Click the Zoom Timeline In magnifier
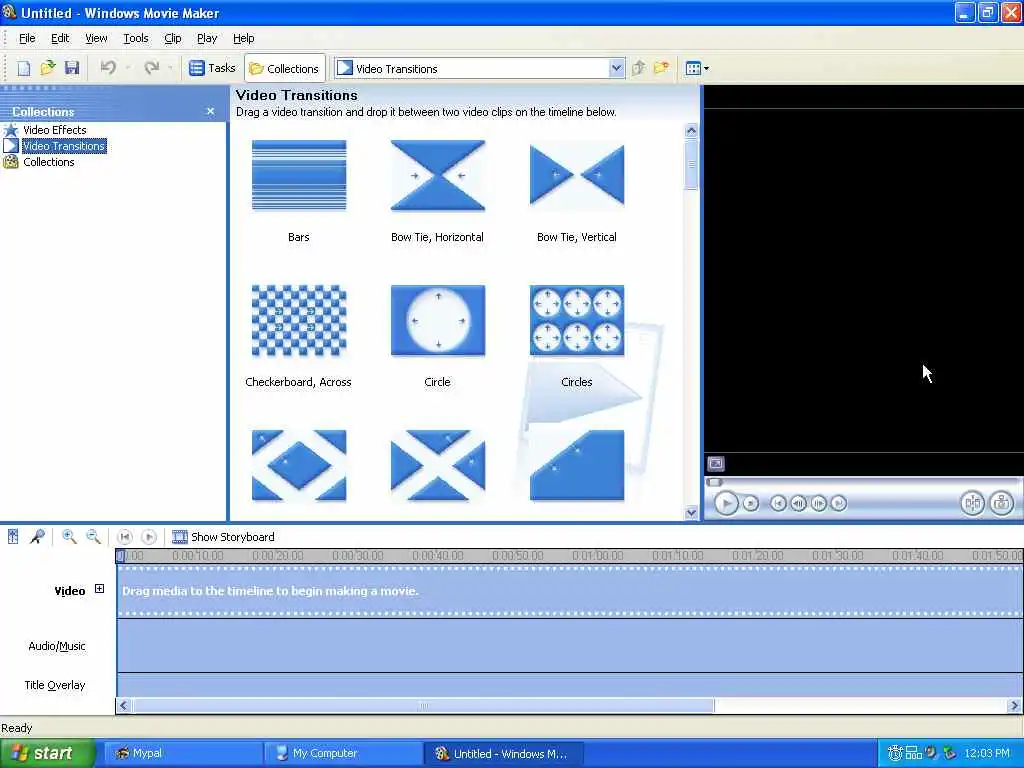 pos(69,537)
